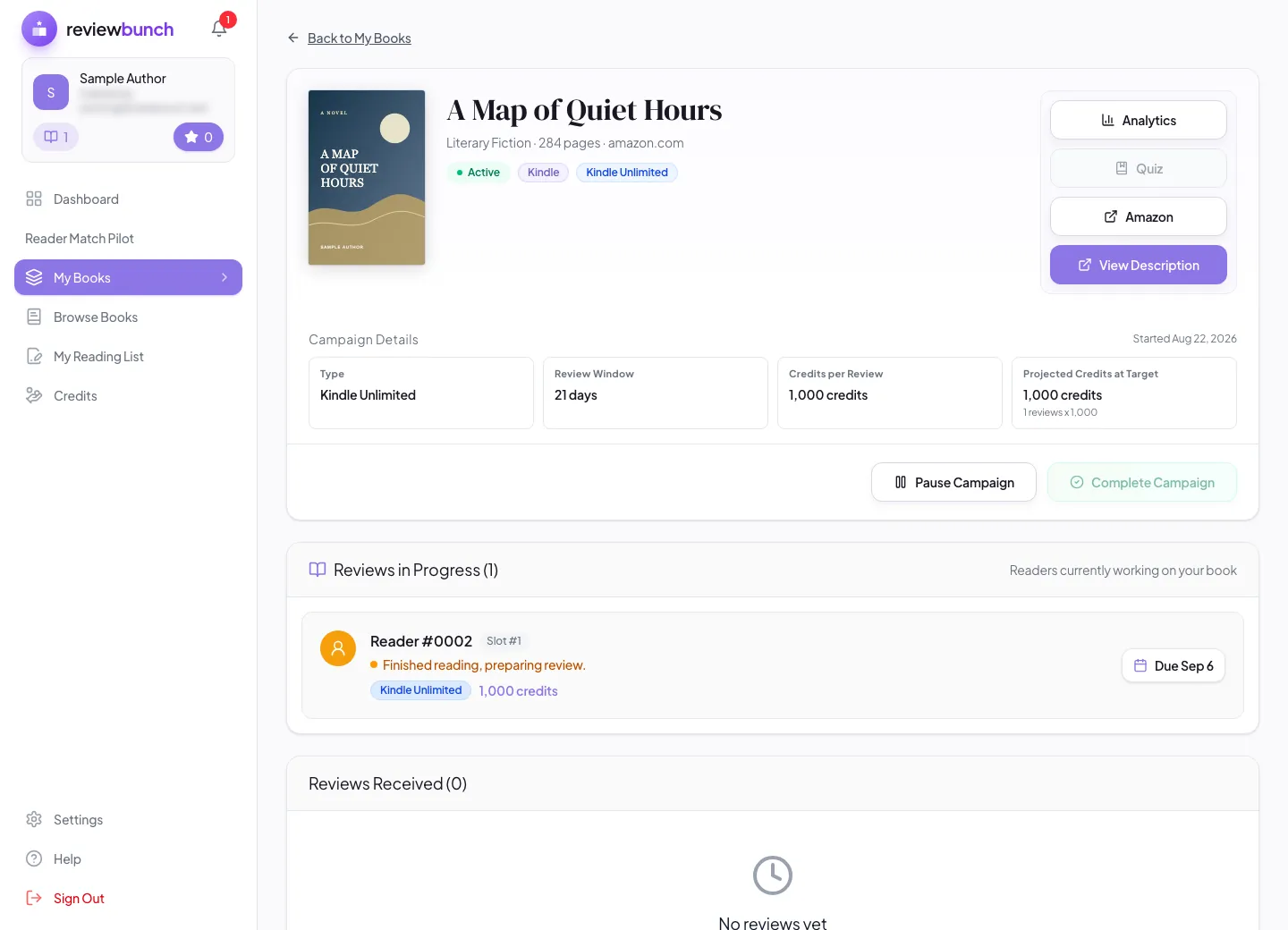Open the Amazon button

pos(1138,216)
